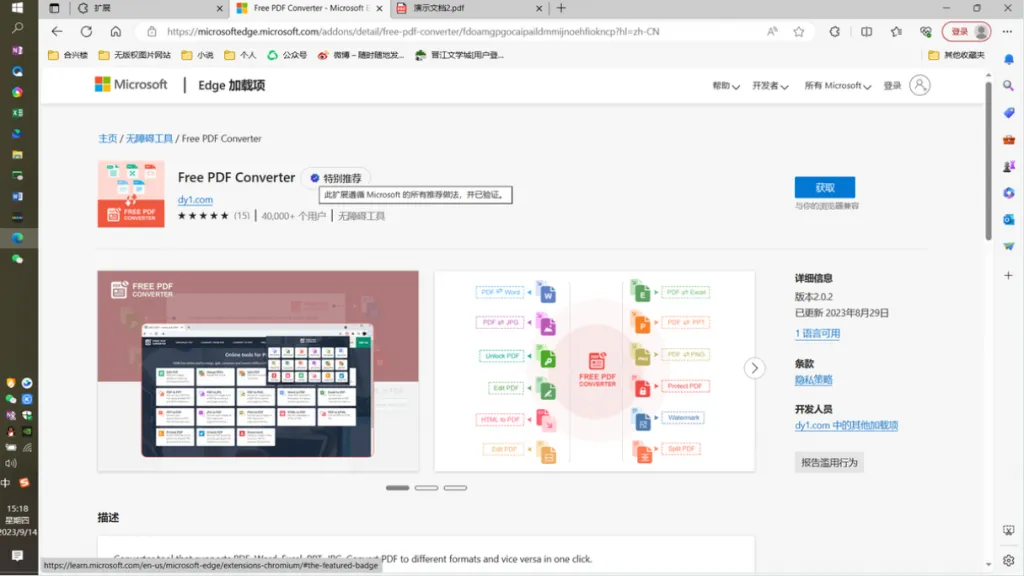1024x576 pixels.
Task: Click the Free PDF Converter extension icon
Action: tap(131, 194)
